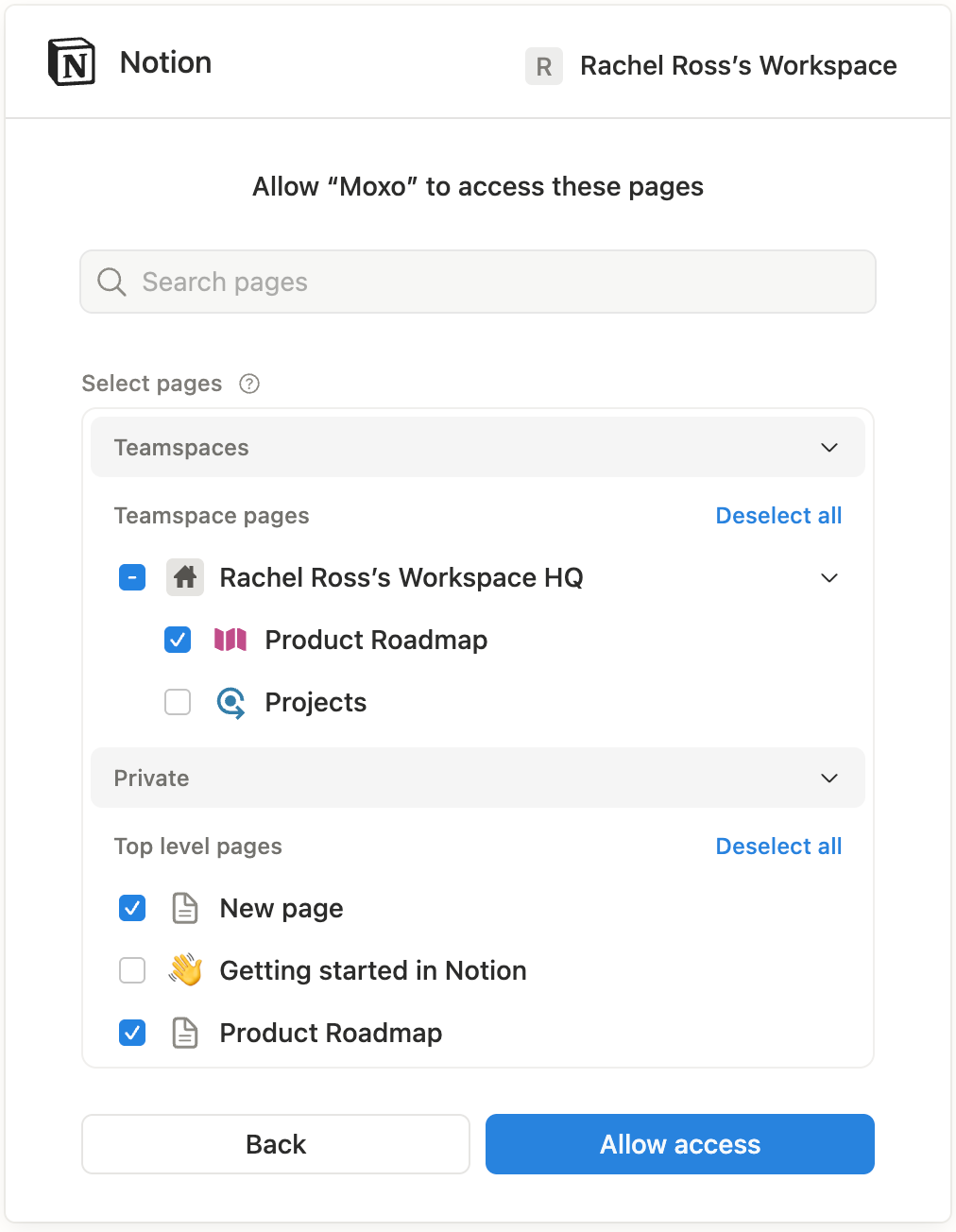The image size is (956, 1232).
Task: Click the Allow access button
Action: click(680, 1144)
